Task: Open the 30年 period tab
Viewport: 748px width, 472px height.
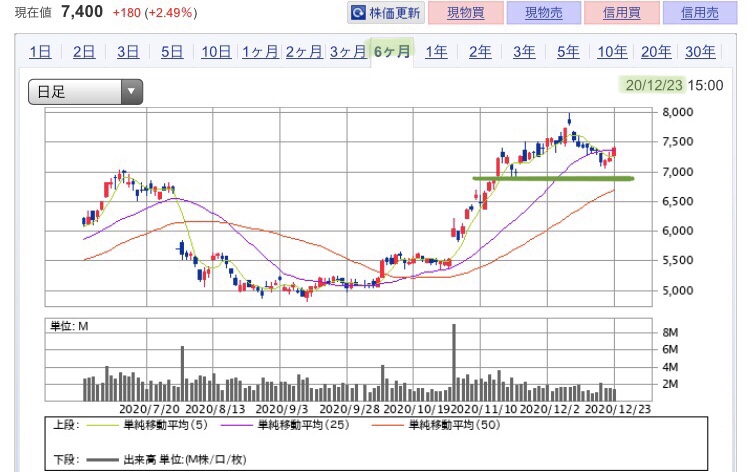Action: pyautogui.click(x=700, y=52)
